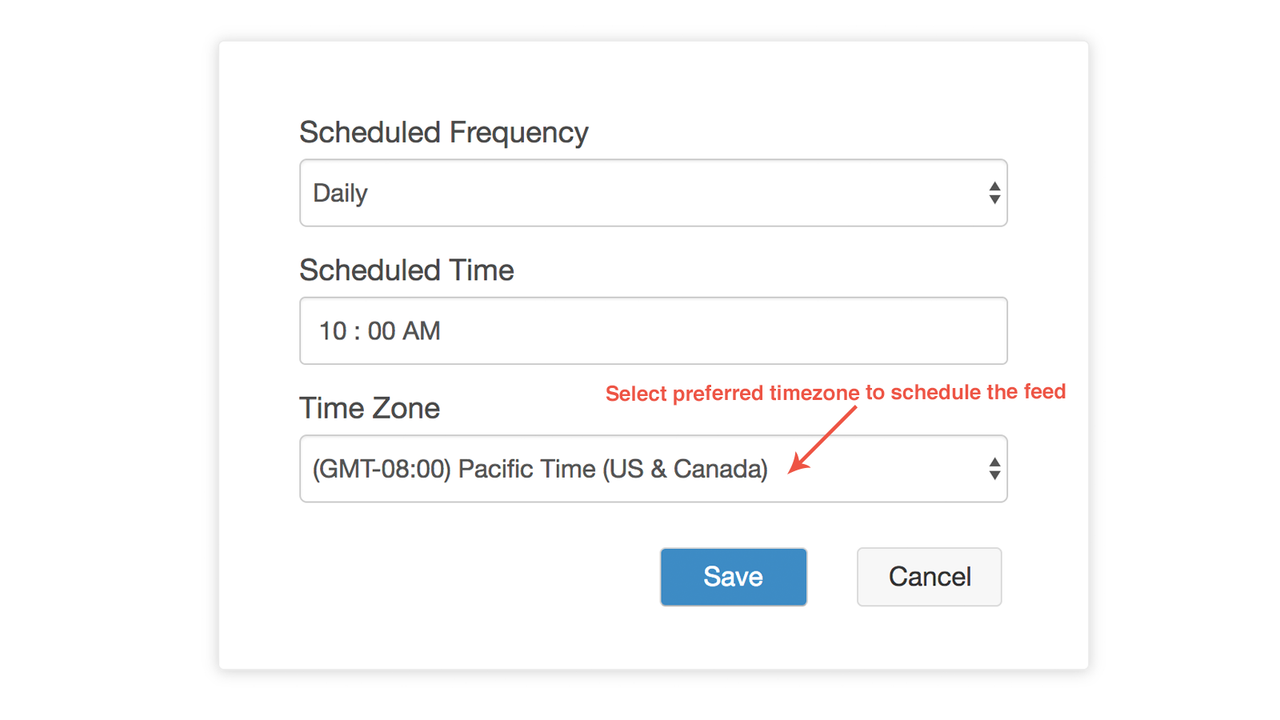
Task: Click the up arrow on the frequency selector
Action: [994, 187]
